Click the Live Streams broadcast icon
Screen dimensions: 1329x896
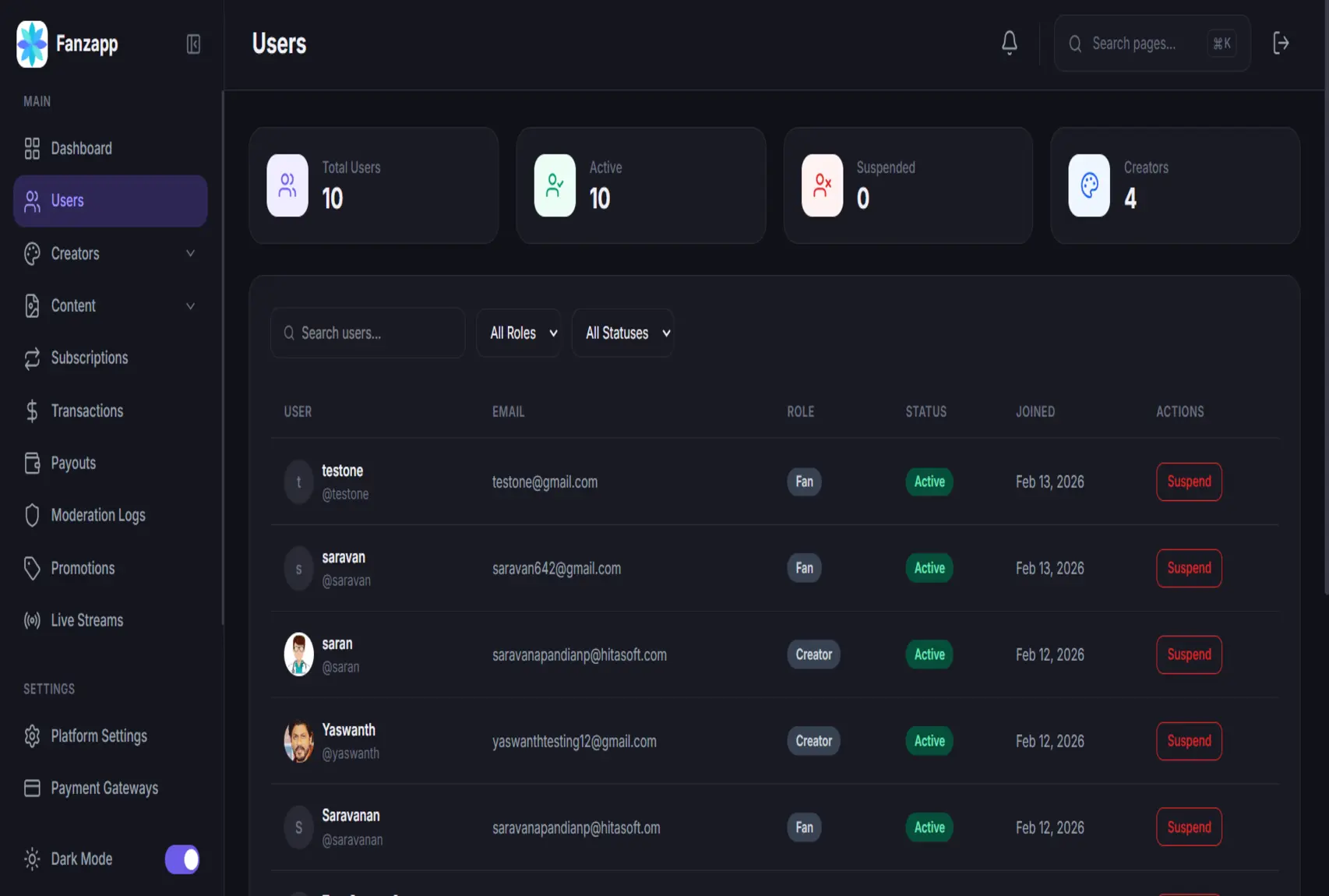(x=32, y=620)
